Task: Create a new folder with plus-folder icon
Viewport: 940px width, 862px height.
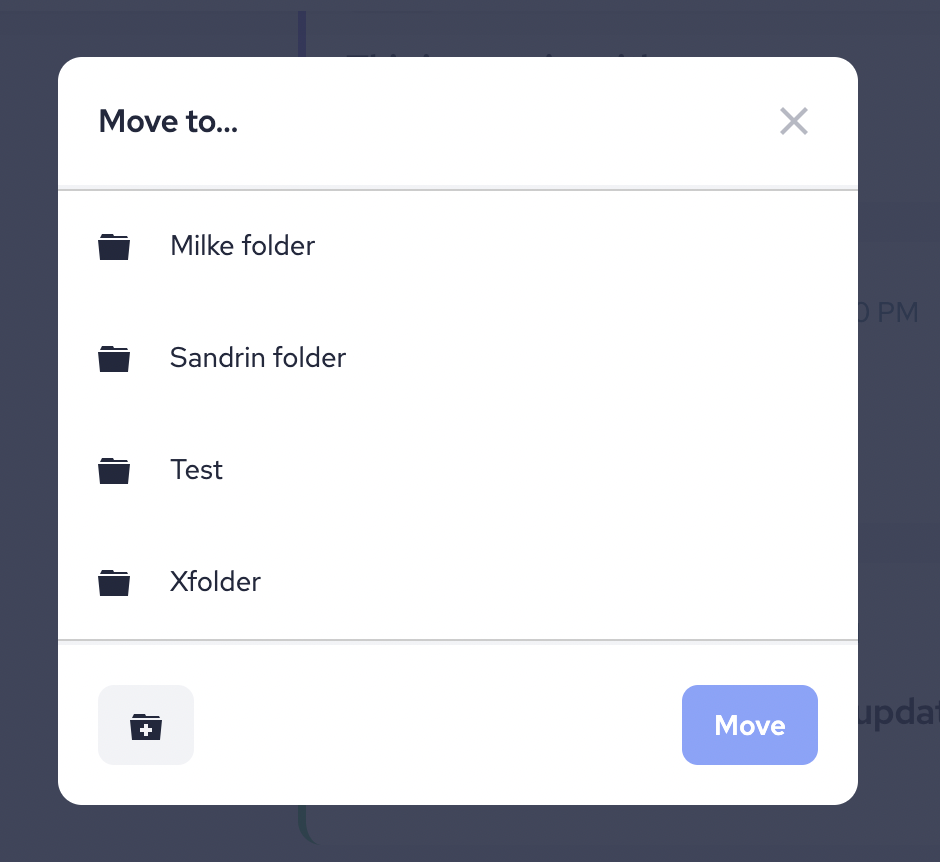Action: point(146,726)
